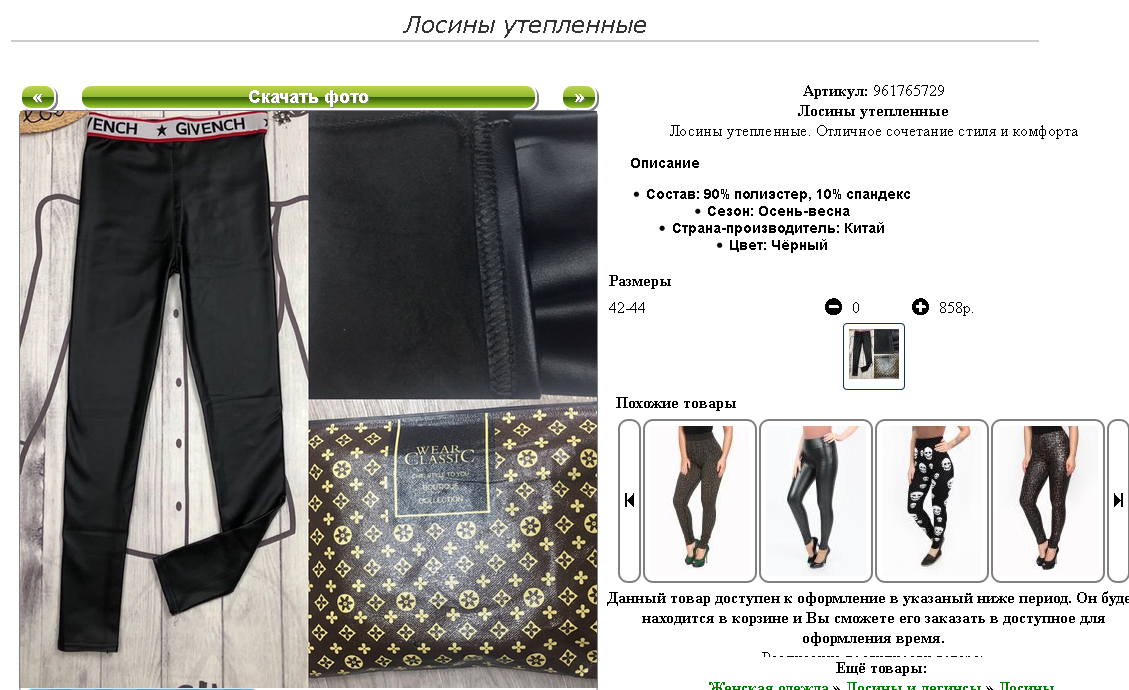The width and height of the screenshot is (1129, 690).
Task: Open the shiny black leggings similar item
Action: (x=816, y=501)
